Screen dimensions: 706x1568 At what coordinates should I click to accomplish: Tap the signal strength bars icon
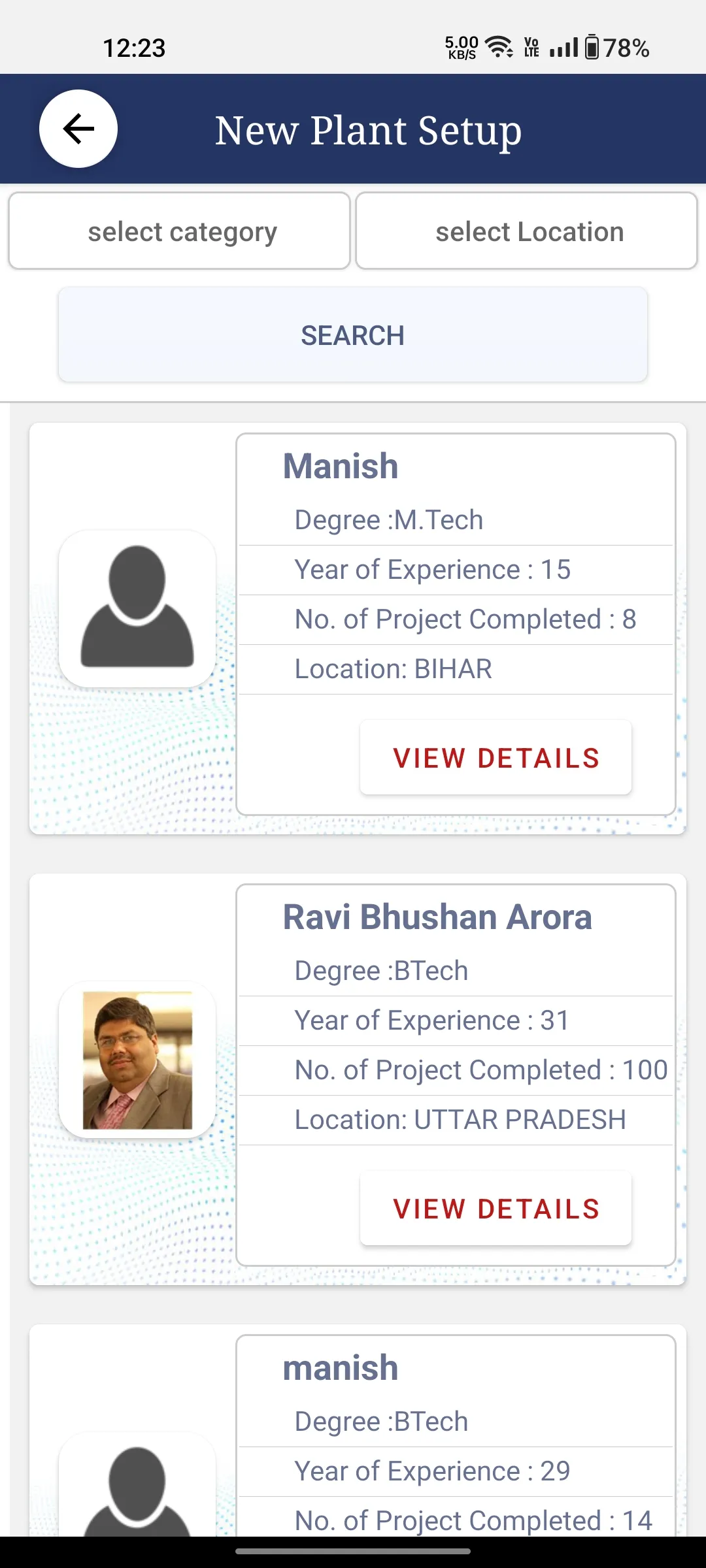(564, 47)
